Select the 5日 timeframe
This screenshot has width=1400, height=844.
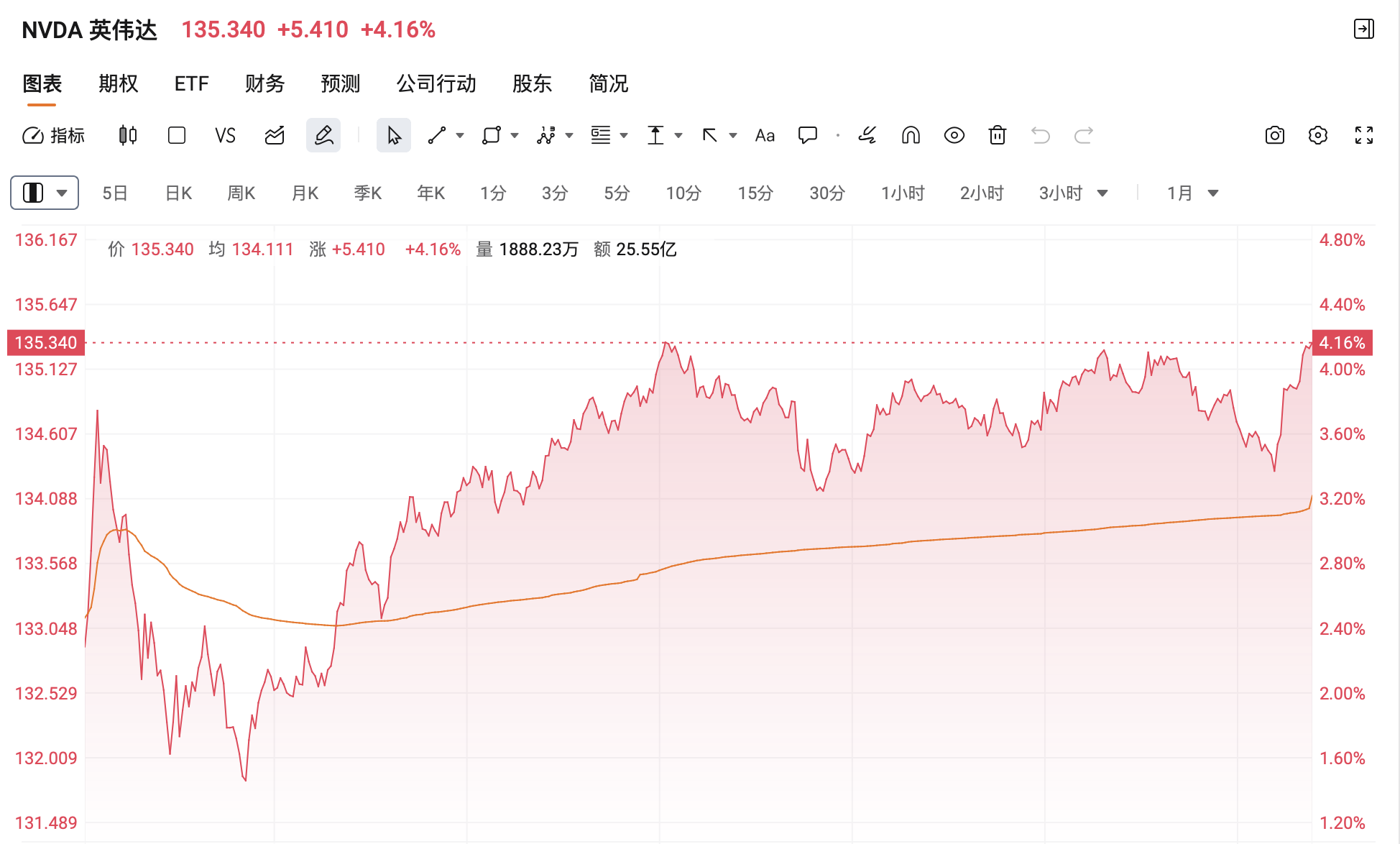[115, 193]
